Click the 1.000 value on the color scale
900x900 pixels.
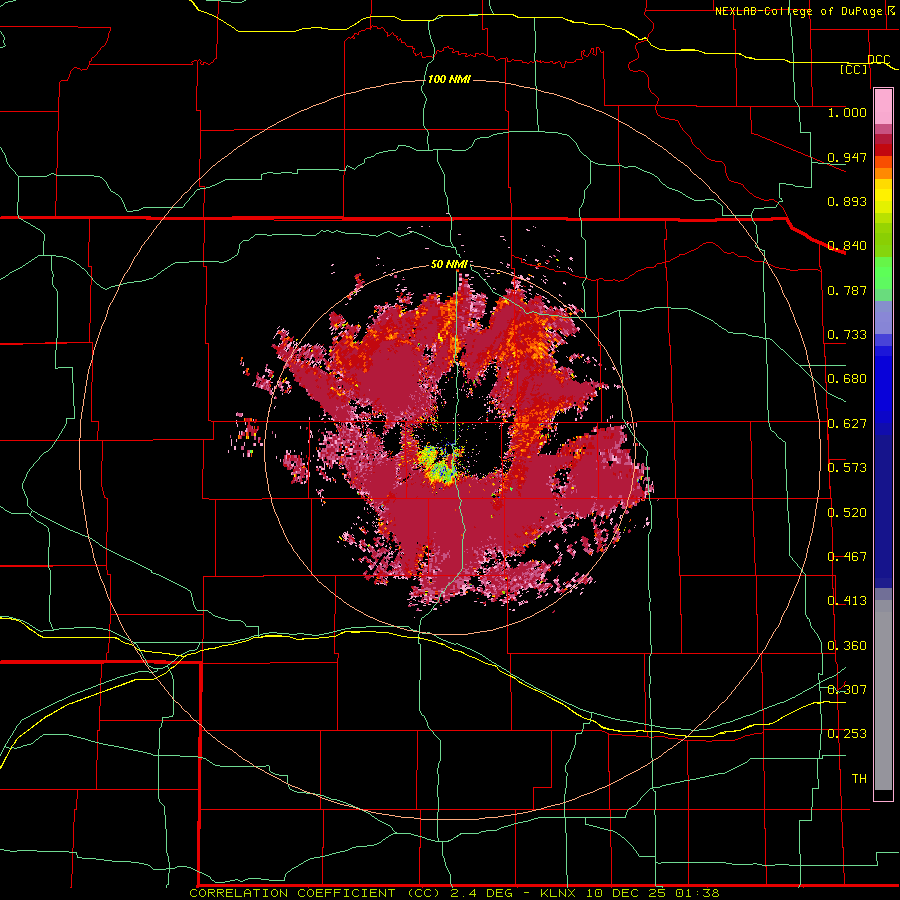pyautogui.click(x=847, y=112)
